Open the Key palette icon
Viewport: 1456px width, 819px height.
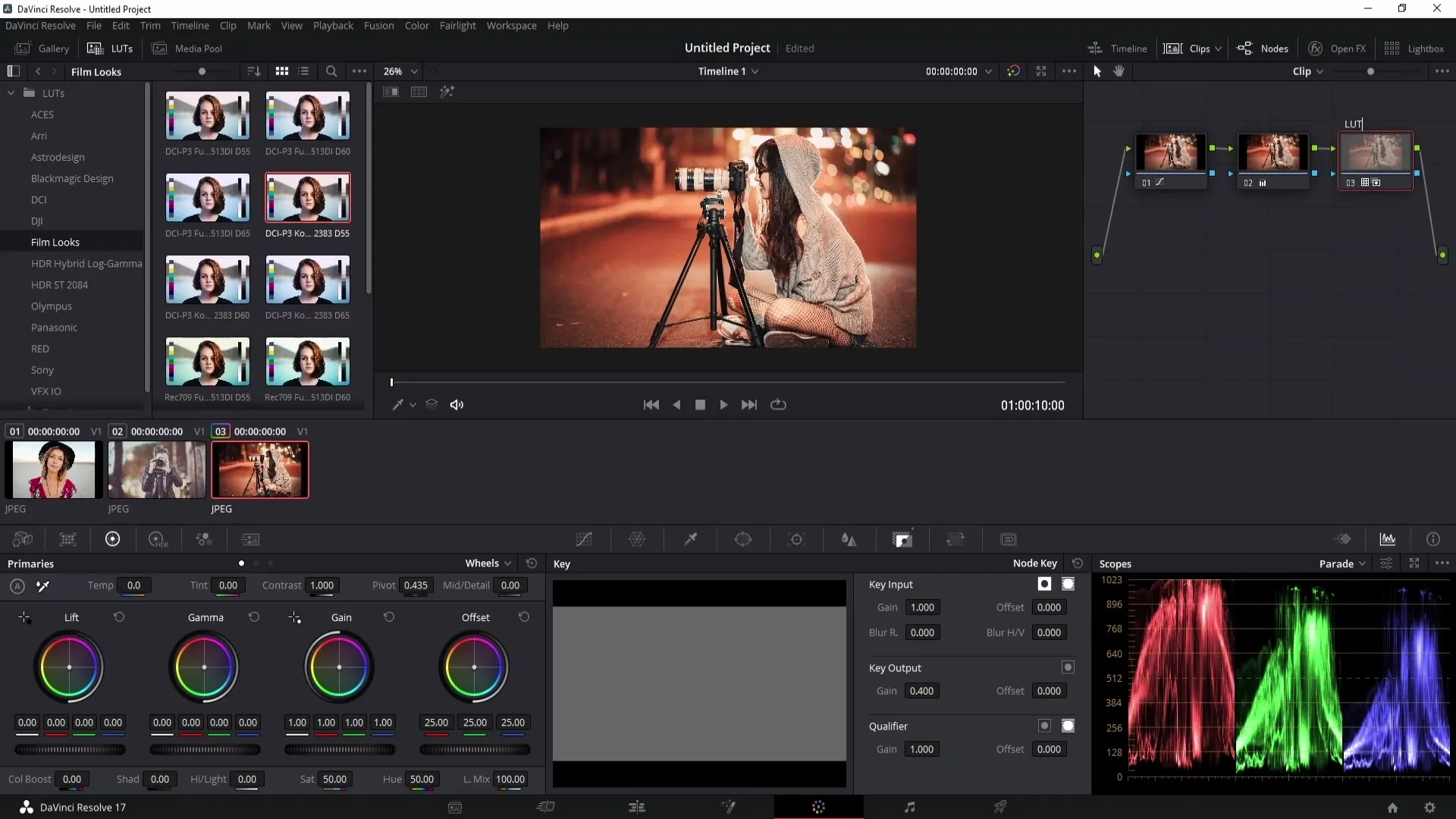click(902, 539)
